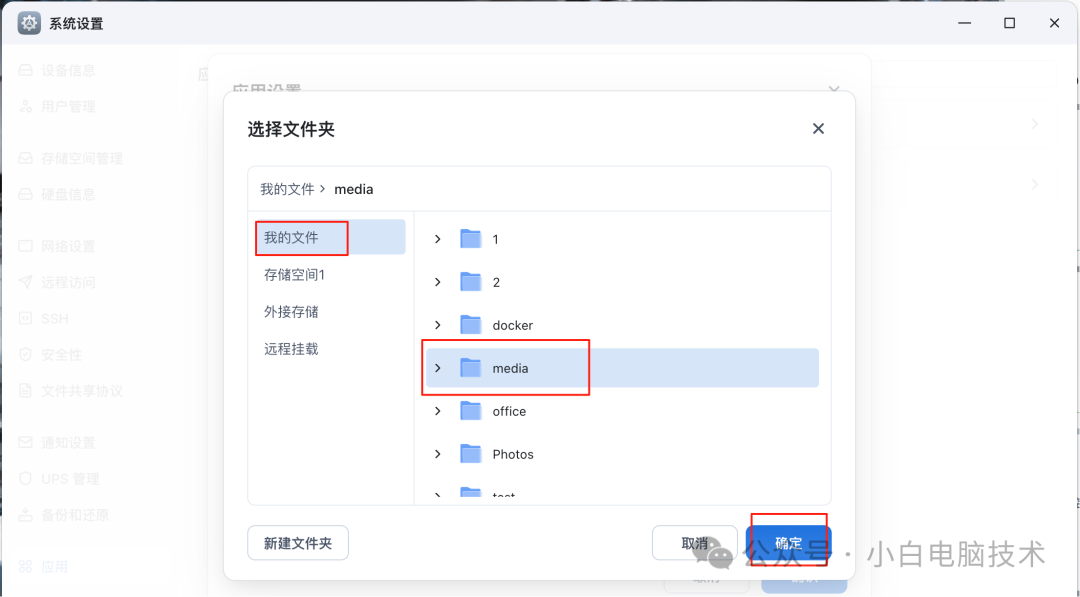
Task: Expand folder 2 chevron
Action: coord(437,281)
